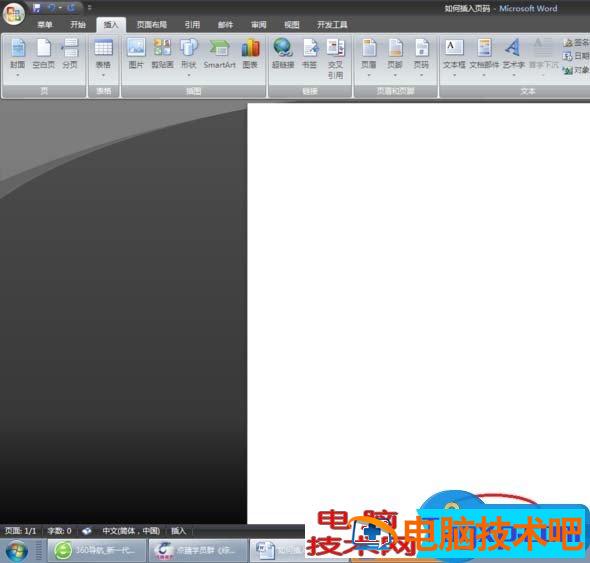The width and height of the screenshot is (590, 563).
Task: Insert a blank page (空白页)
Action: tap(44, 54)
